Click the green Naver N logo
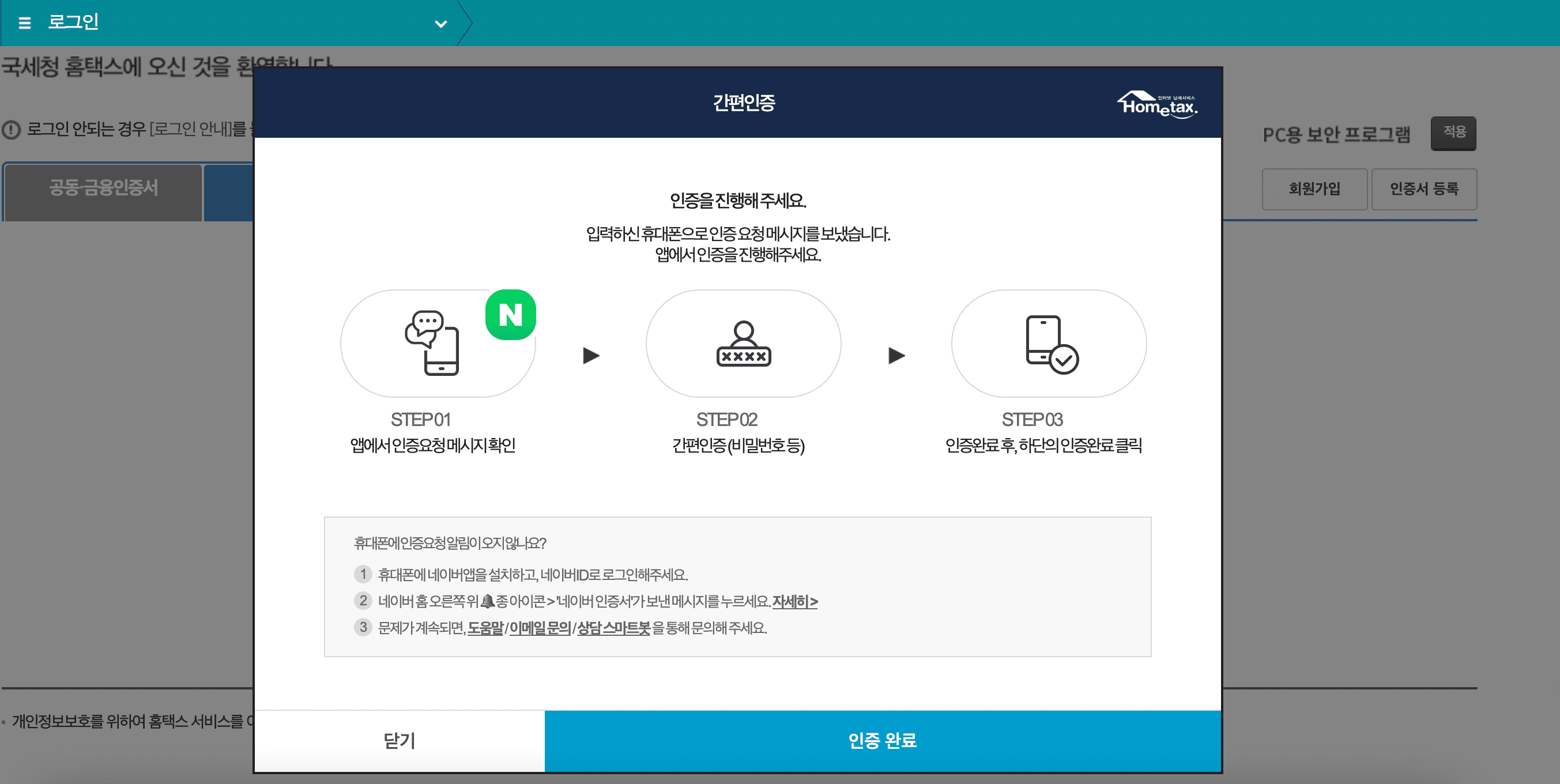Image resolution: width=1560 pixels, height=784 pixels. tap(510, 315)
